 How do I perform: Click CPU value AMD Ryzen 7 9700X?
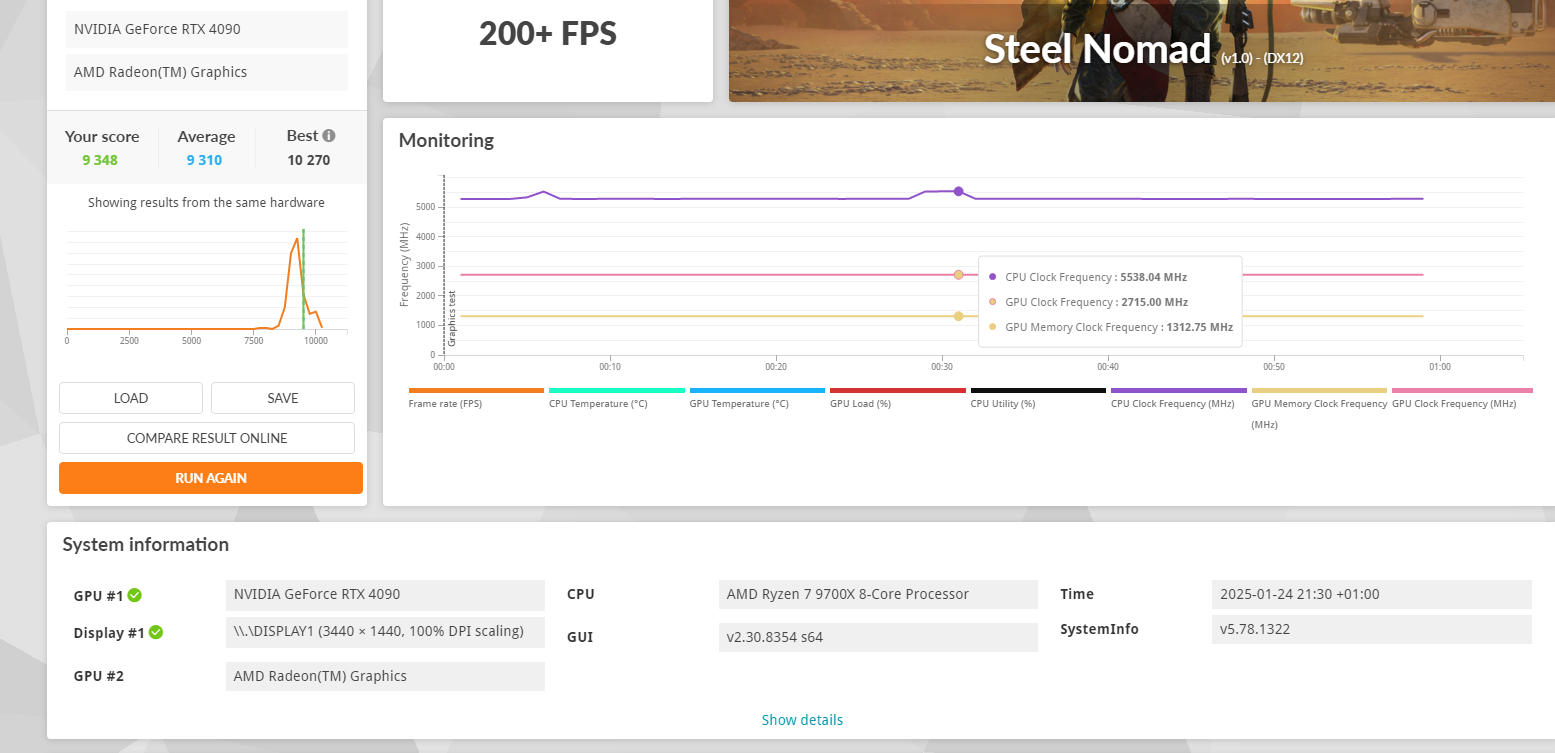tap(878, 594)
